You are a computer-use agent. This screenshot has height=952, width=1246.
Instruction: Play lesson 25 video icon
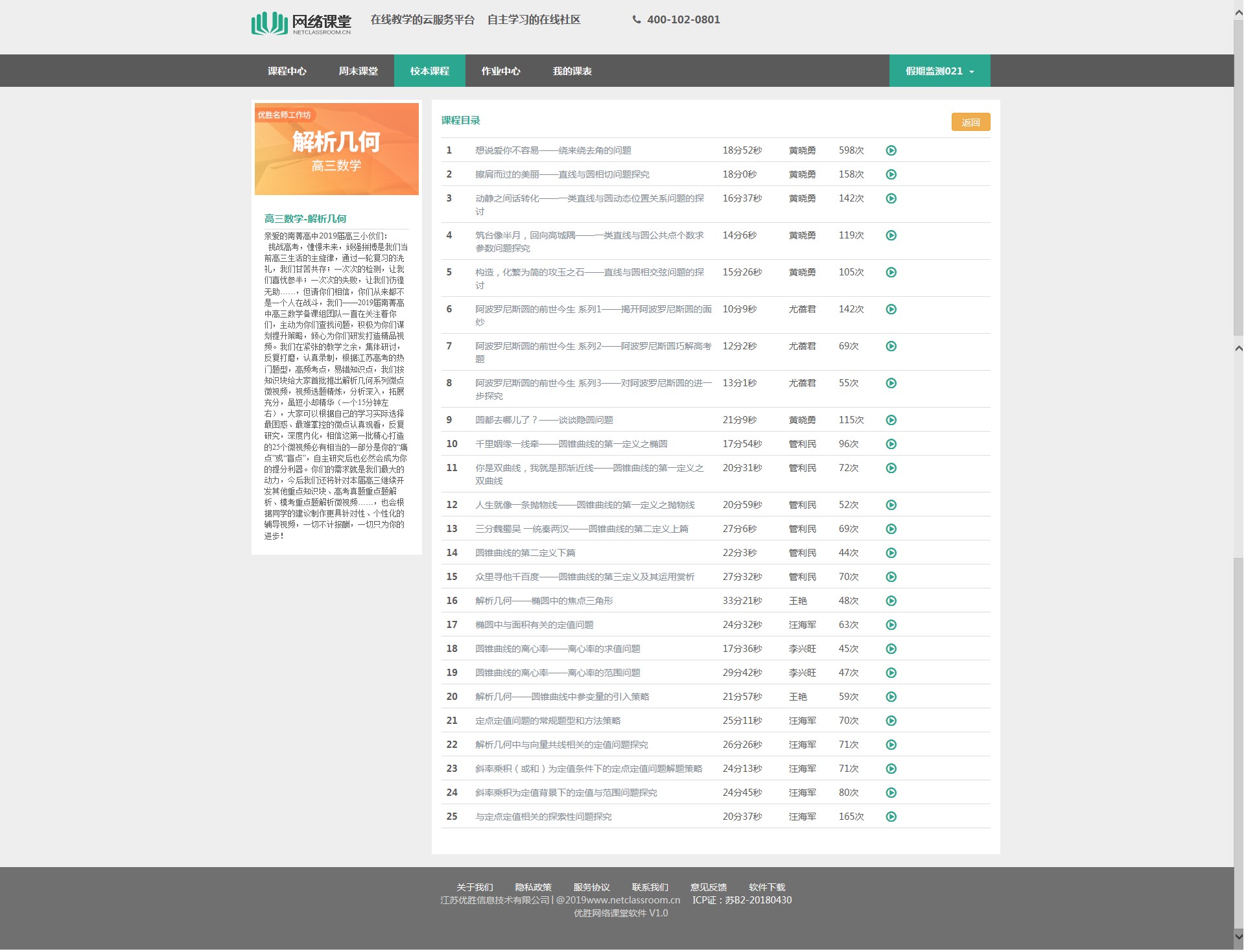[x=893, y=818]
